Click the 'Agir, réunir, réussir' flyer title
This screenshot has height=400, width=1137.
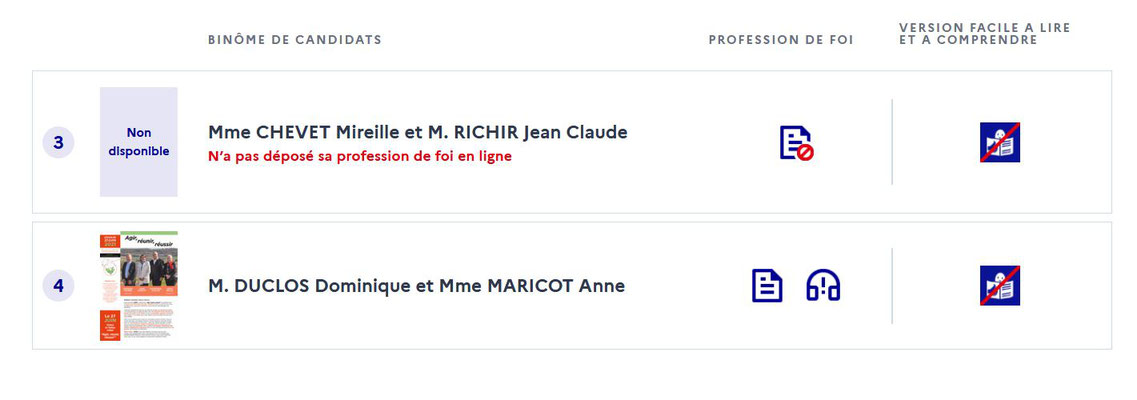tap(149, 241)
